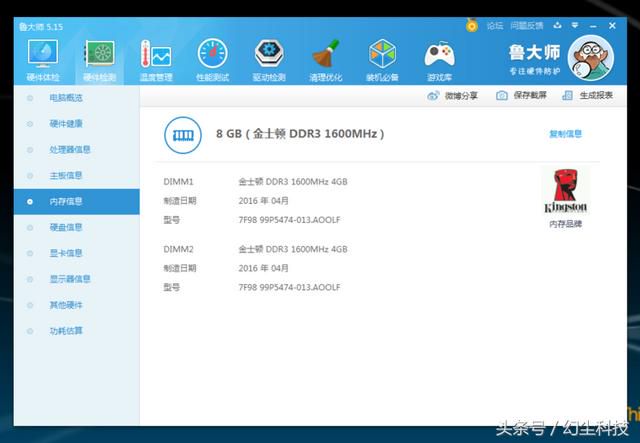640x443 pixels.
Task: Click the memory module circle icon
Action: pos(182,135)
